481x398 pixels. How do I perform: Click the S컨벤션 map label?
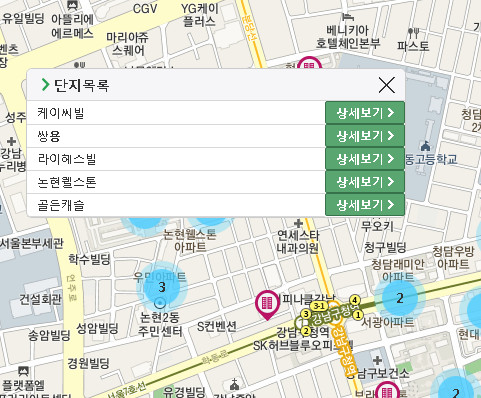tap(217, 326)
